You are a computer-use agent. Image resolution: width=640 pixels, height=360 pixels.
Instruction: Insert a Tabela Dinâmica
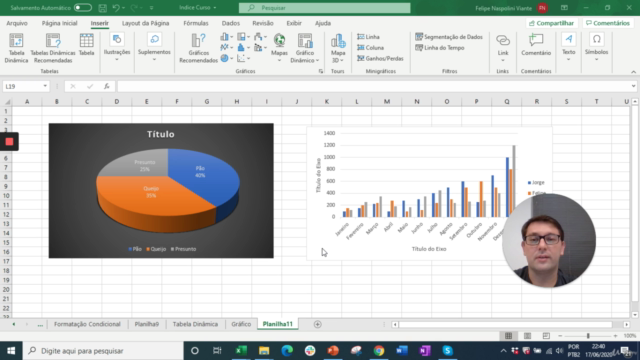16,48
